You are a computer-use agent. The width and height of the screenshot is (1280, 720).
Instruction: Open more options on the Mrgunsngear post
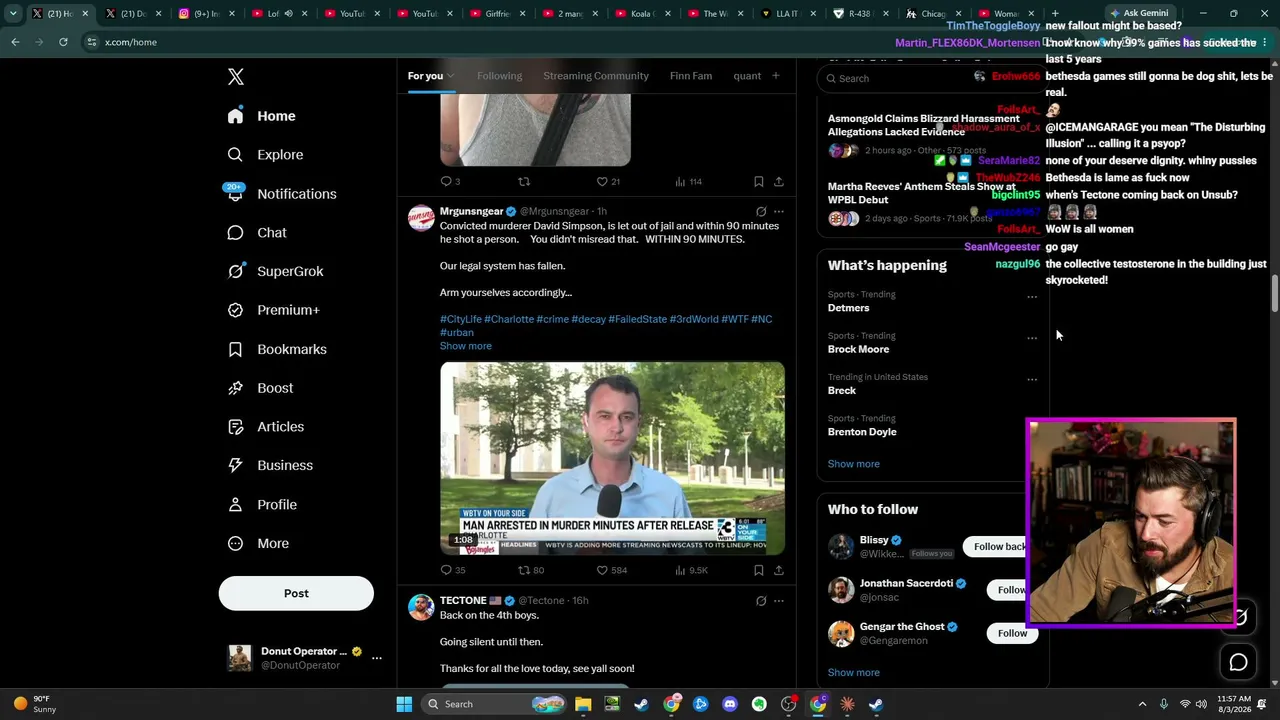click(x=779, y=211)
